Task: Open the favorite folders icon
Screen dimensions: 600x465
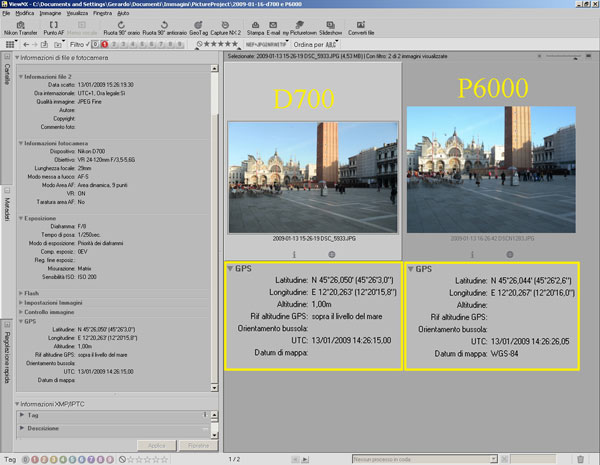Action: pos(58,44)
